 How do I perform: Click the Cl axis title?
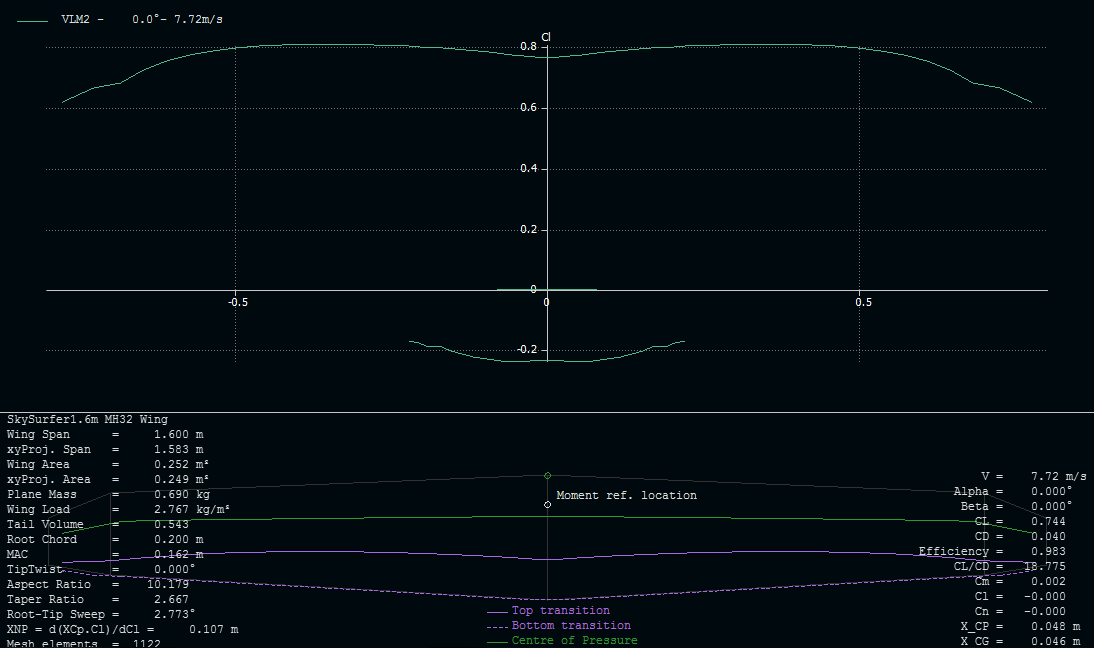coord(546,37)
